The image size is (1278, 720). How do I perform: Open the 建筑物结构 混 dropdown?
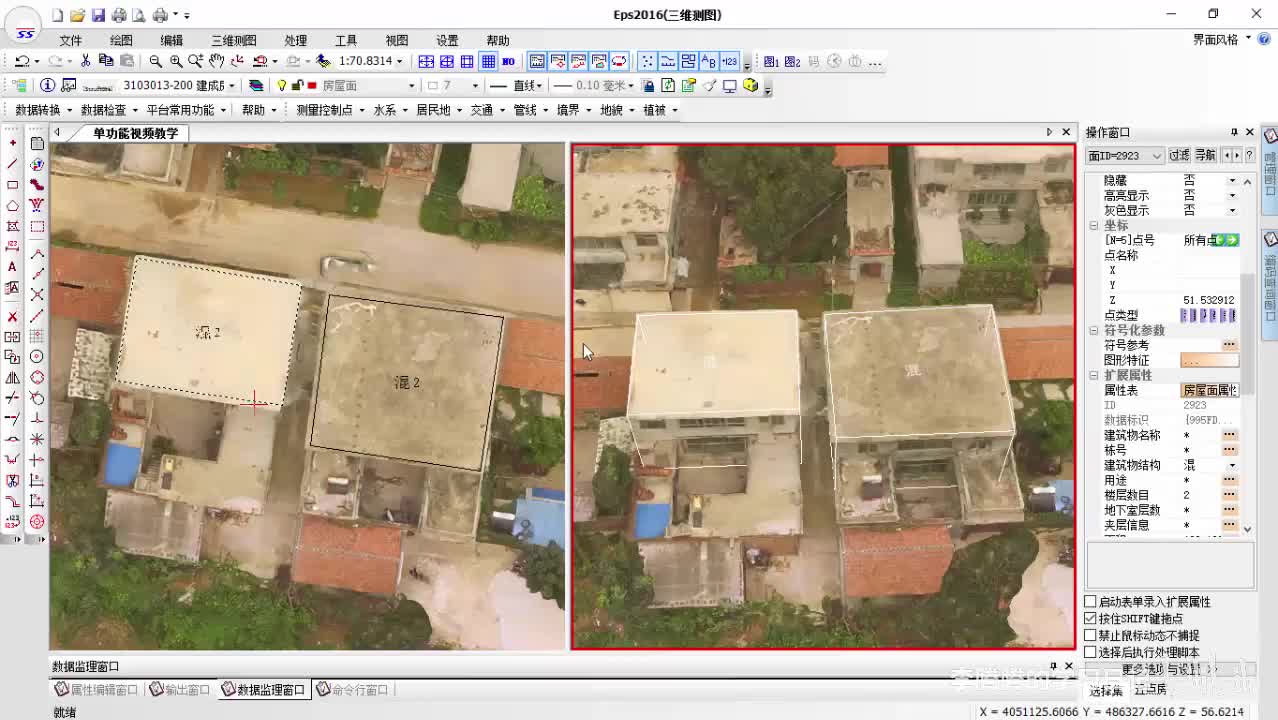click(x=1232, y=465)
